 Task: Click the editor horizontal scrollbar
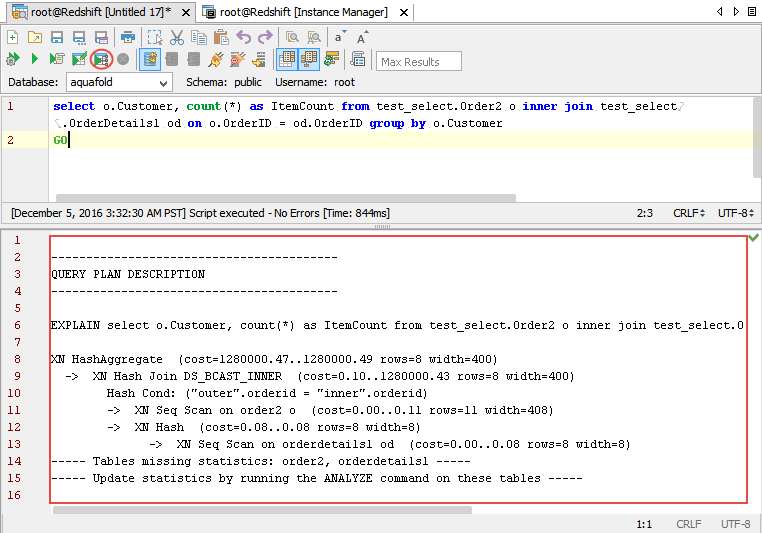pos(286,198)
